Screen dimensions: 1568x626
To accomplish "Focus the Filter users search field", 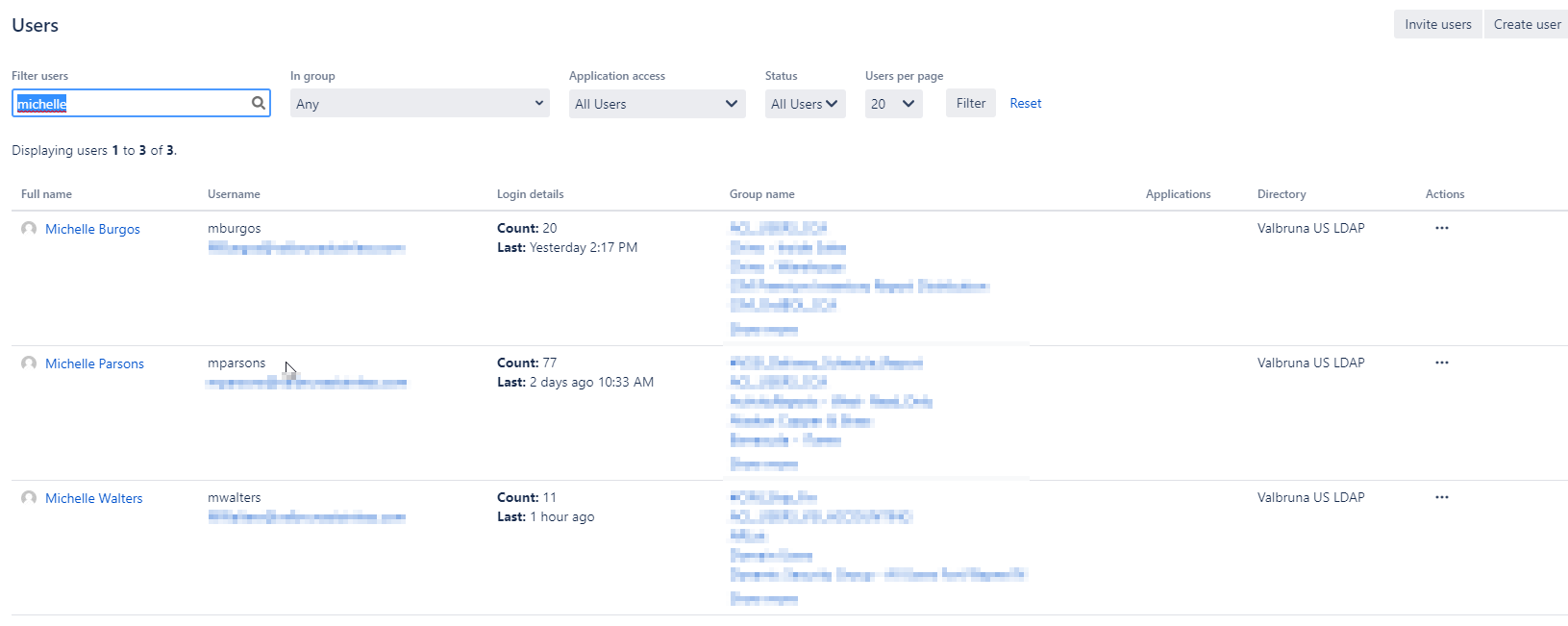I will click(x=141, y=103).
